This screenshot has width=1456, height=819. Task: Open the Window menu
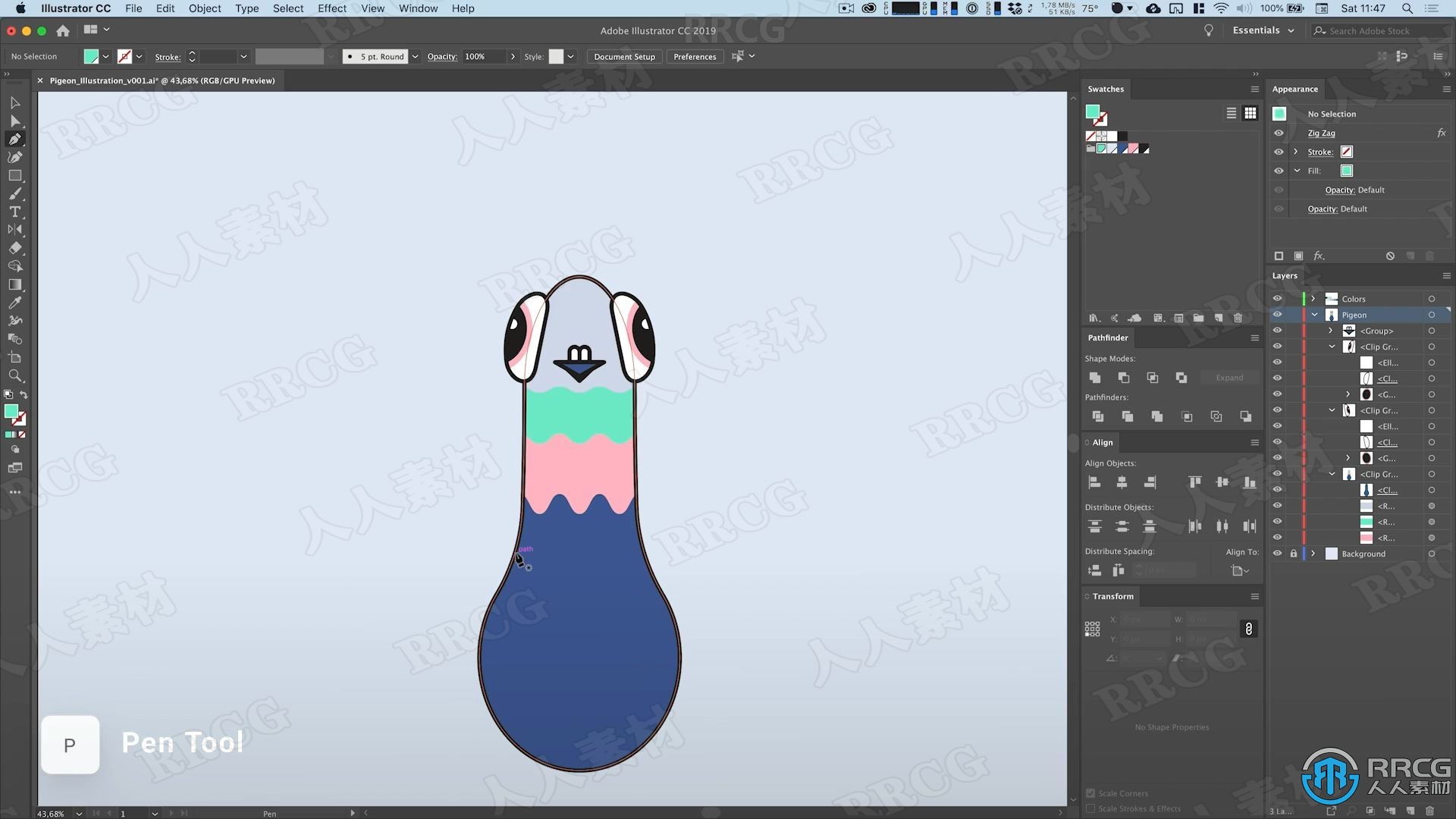[418, 8]
